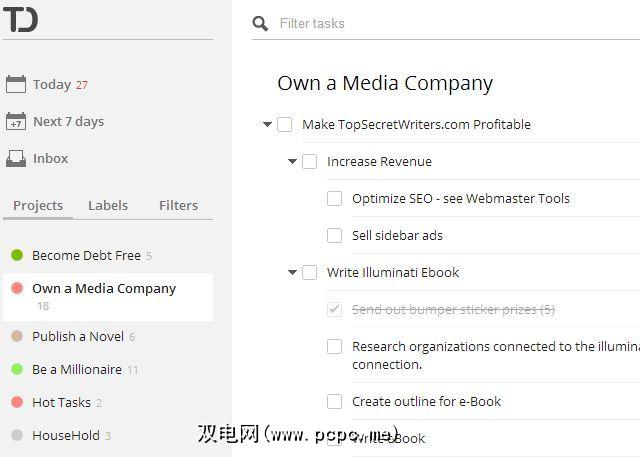Click the gray dot beside HouseHold
Image resolution: width=640 pixels, height=457 pixels.
(17, 435)
